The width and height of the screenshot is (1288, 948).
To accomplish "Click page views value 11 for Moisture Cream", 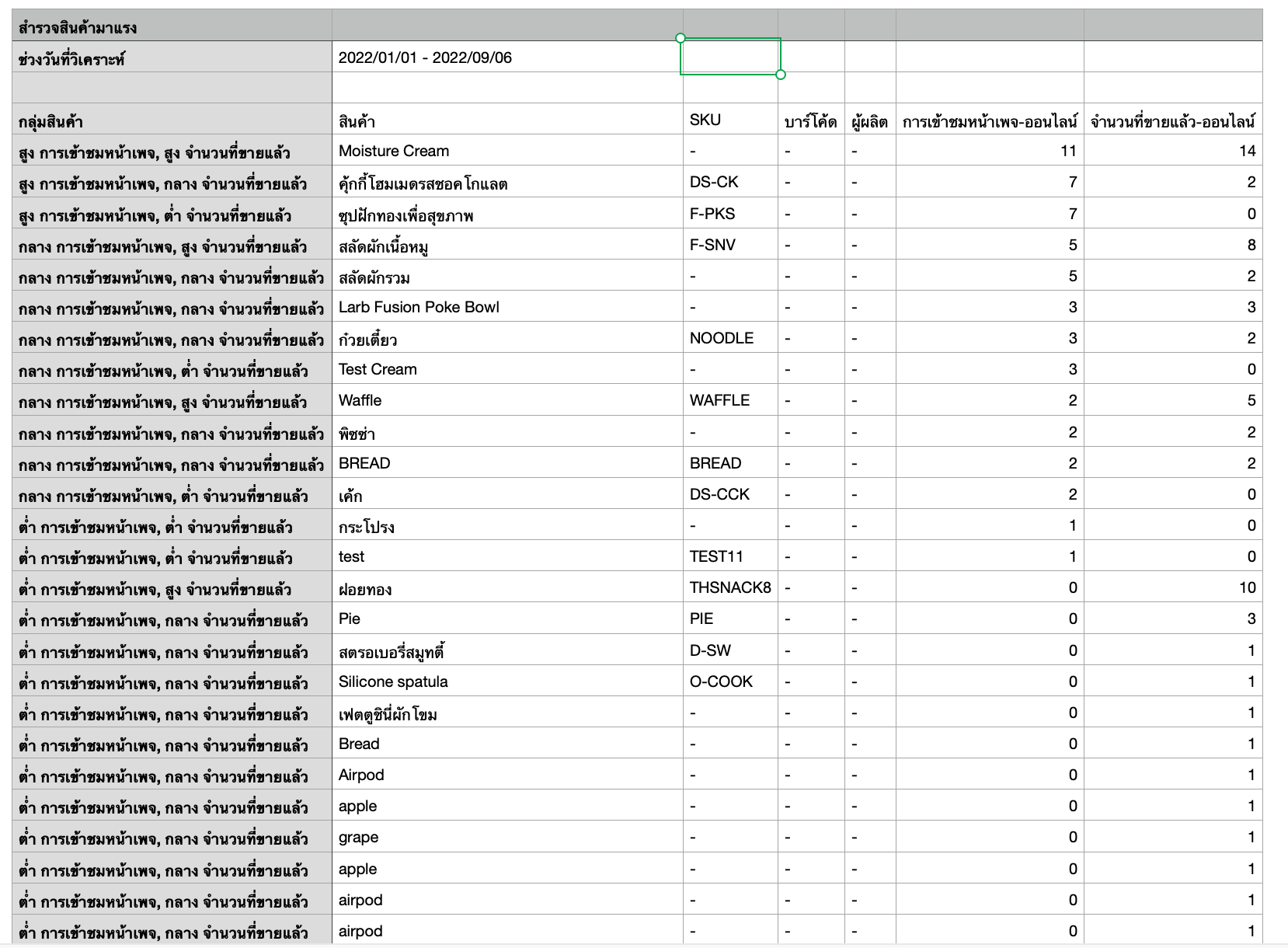I will point(990,151).
